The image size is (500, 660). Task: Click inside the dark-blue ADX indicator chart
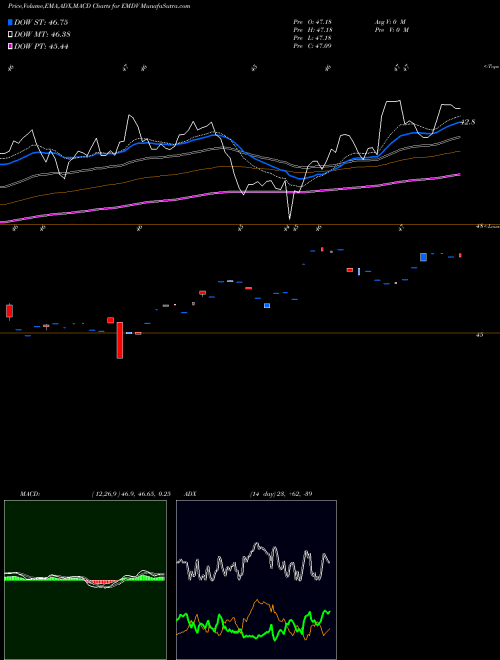tap(256, 580)
